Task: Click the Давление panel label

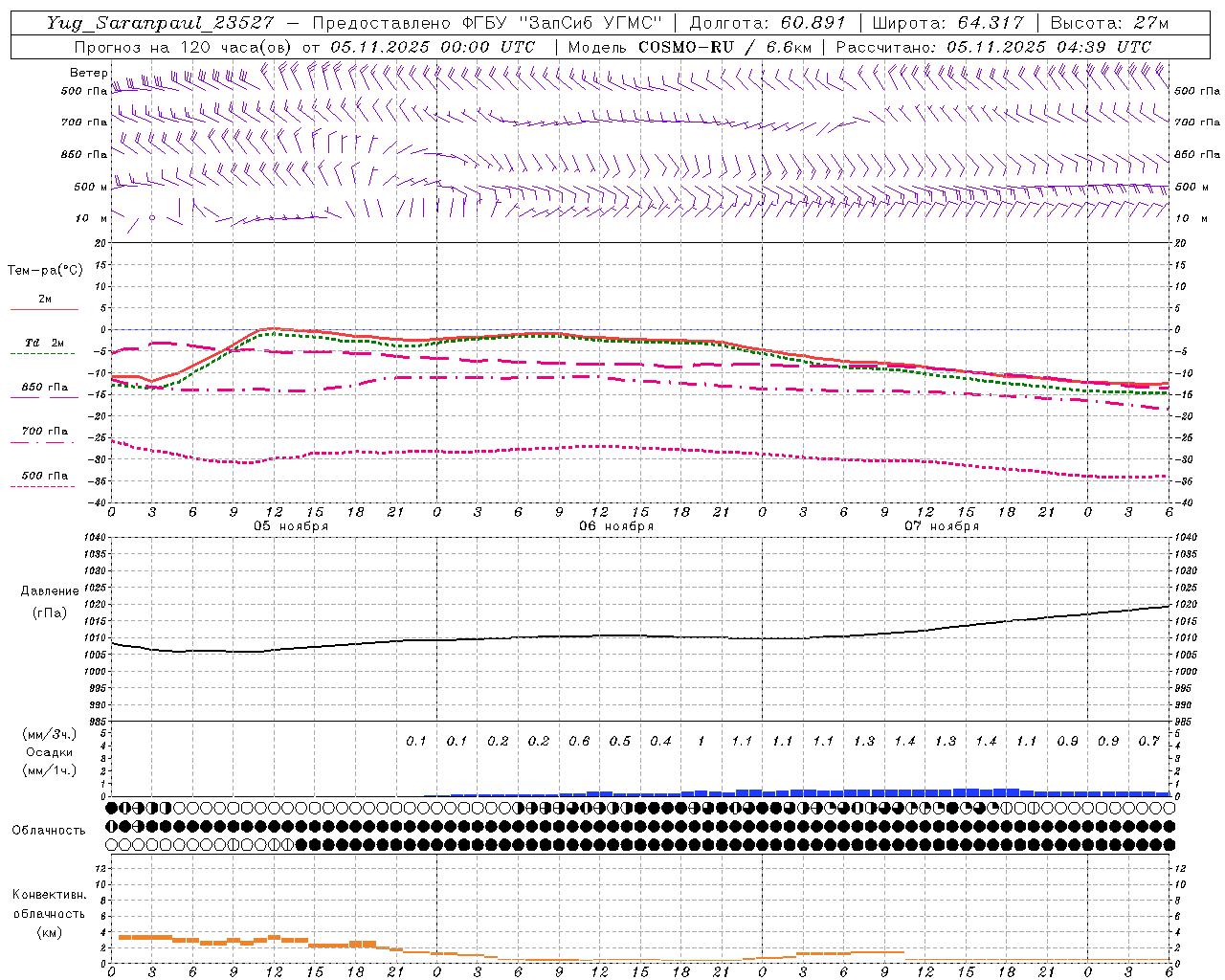Action: pyautogui.click(x=50, y=591)
